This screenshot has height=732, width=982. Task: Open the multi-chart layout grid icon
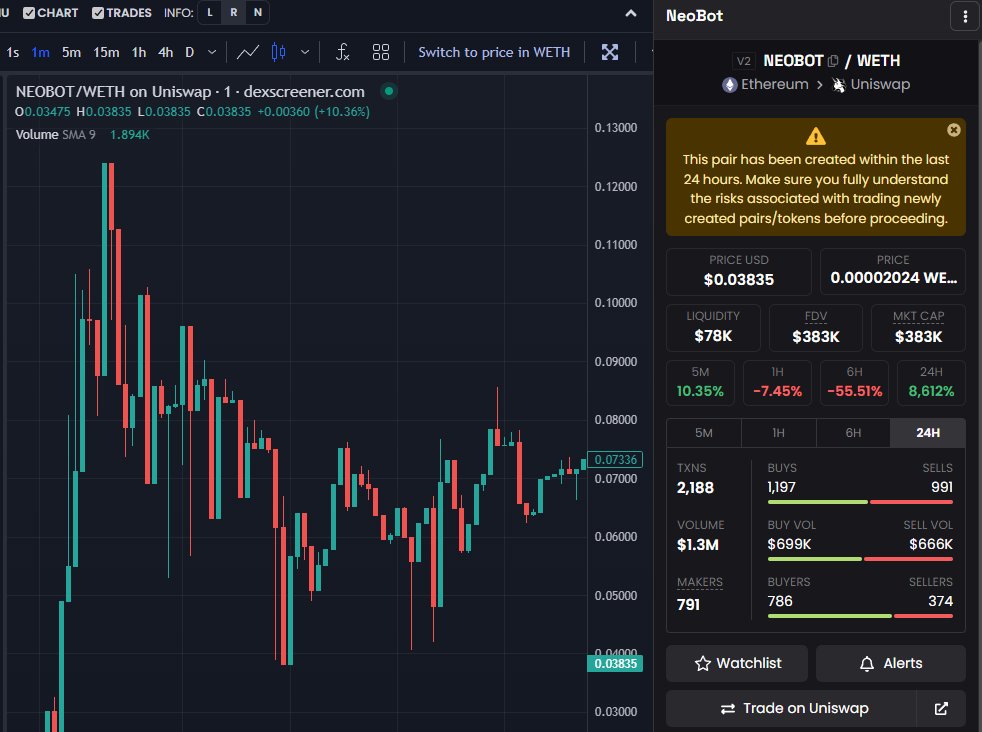click(381, 53)
